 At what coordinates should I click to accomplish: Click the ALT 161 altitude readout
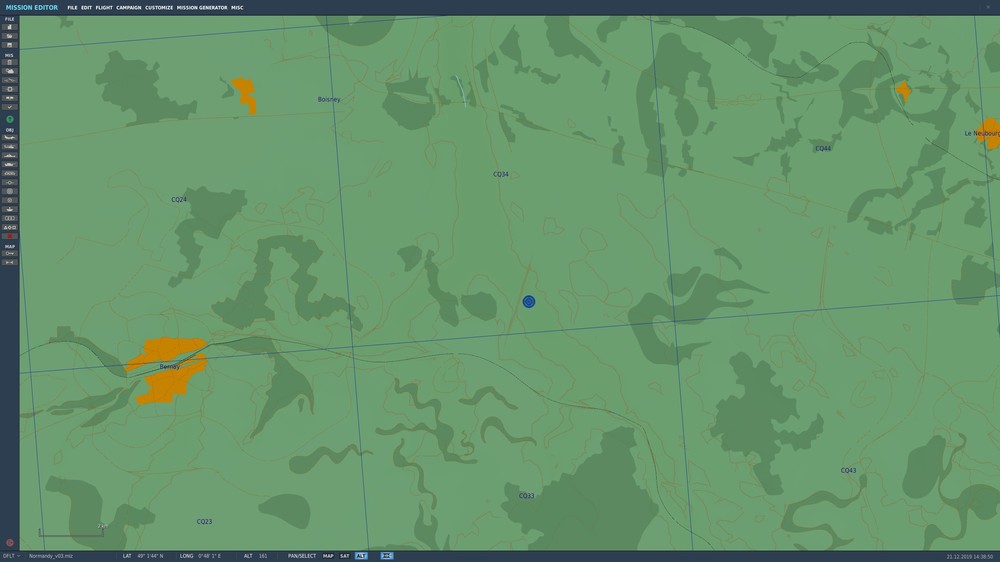point(256,556)
